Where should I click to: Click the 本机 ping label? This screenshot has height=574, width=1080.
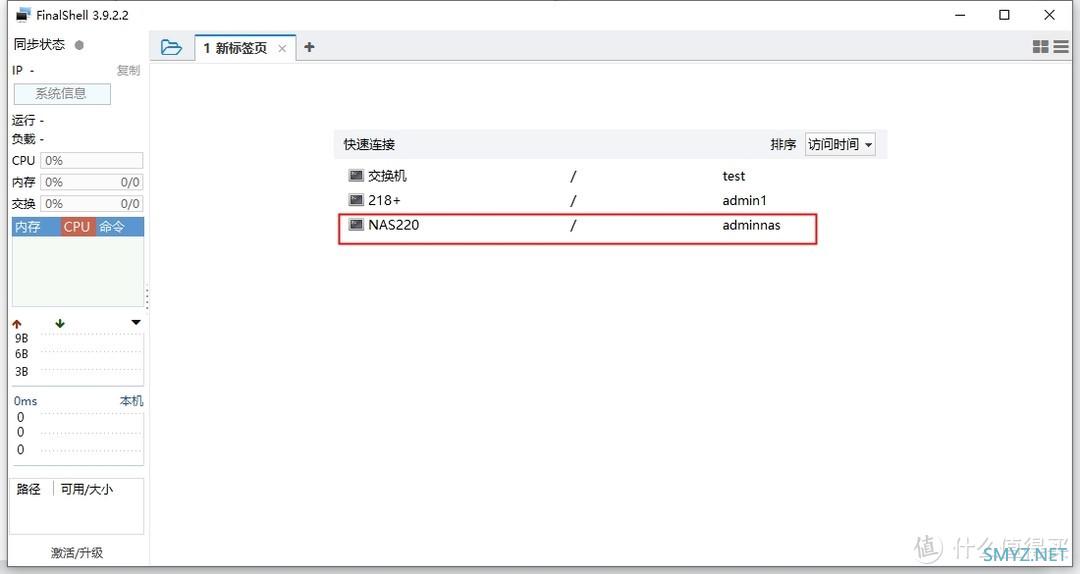point(132,401)
